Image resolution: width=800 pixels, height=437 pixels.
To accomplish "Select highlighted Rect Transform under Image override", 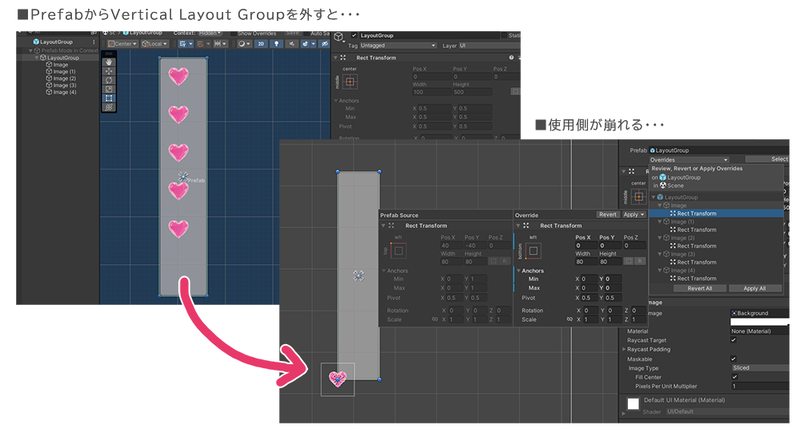I will point(716,213).
